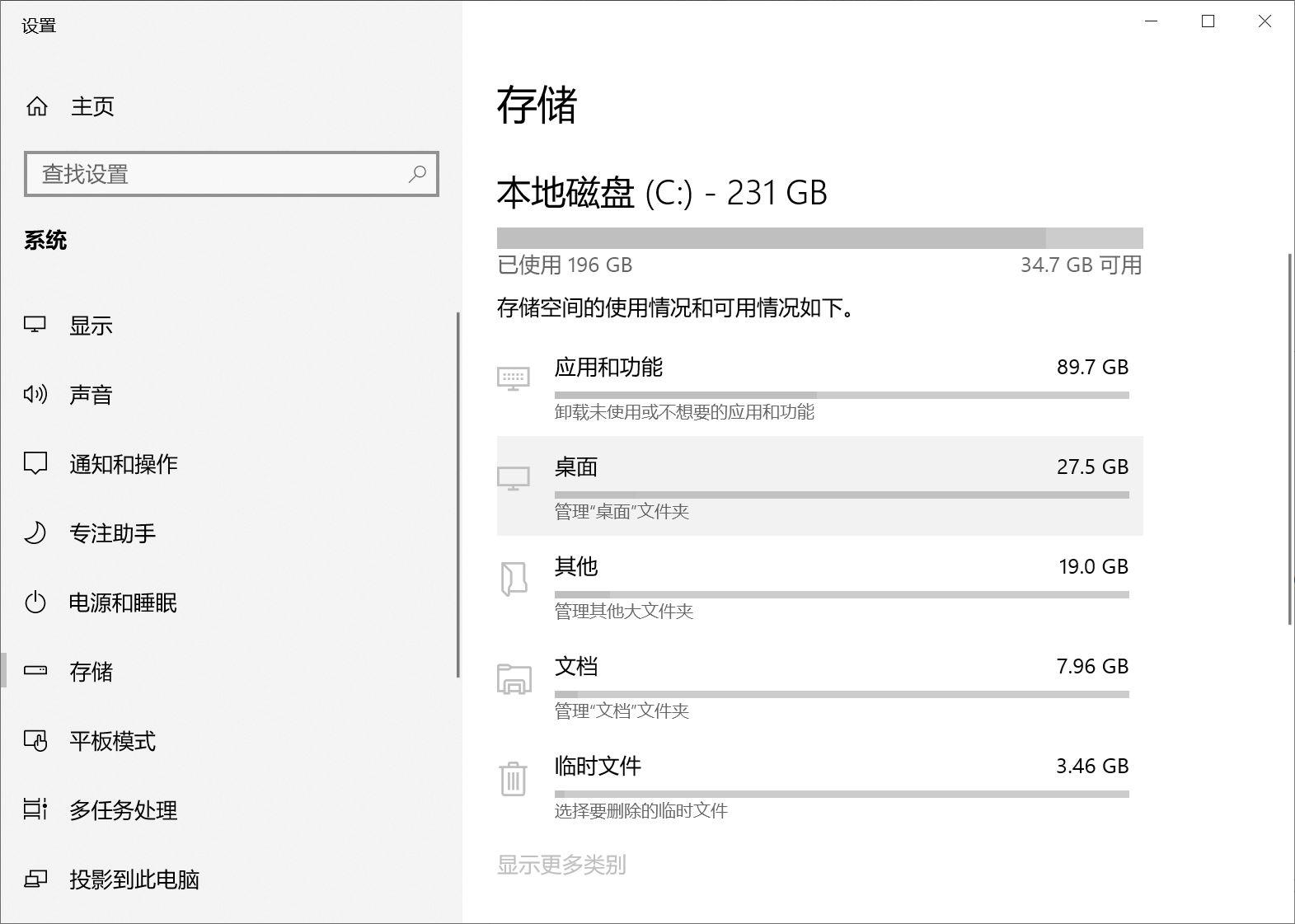
Task: Click the Focus assist moon icon
Action: click(x=35, y=532)
